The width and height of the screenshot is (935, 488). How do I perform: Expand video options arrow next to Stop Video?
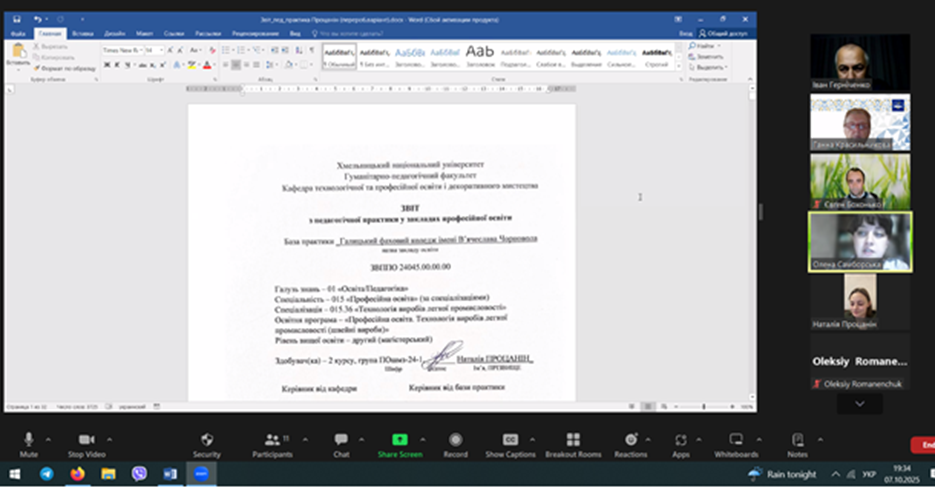(x=110, y=439)
